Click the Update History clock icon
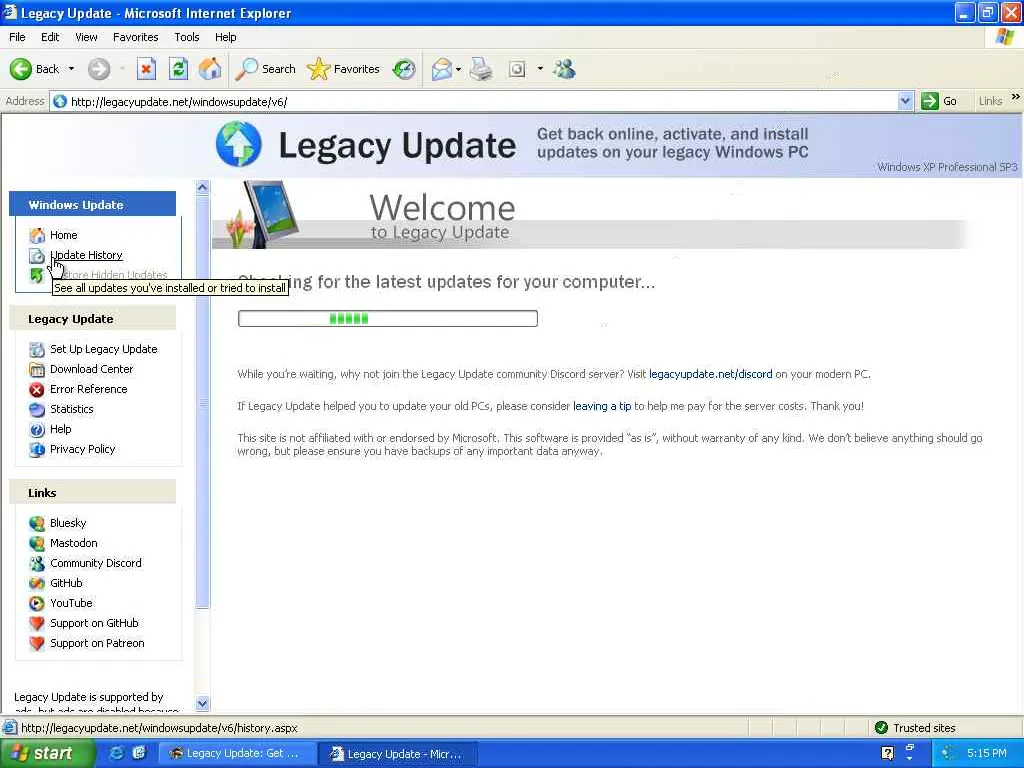 click(x=37, y=255)
